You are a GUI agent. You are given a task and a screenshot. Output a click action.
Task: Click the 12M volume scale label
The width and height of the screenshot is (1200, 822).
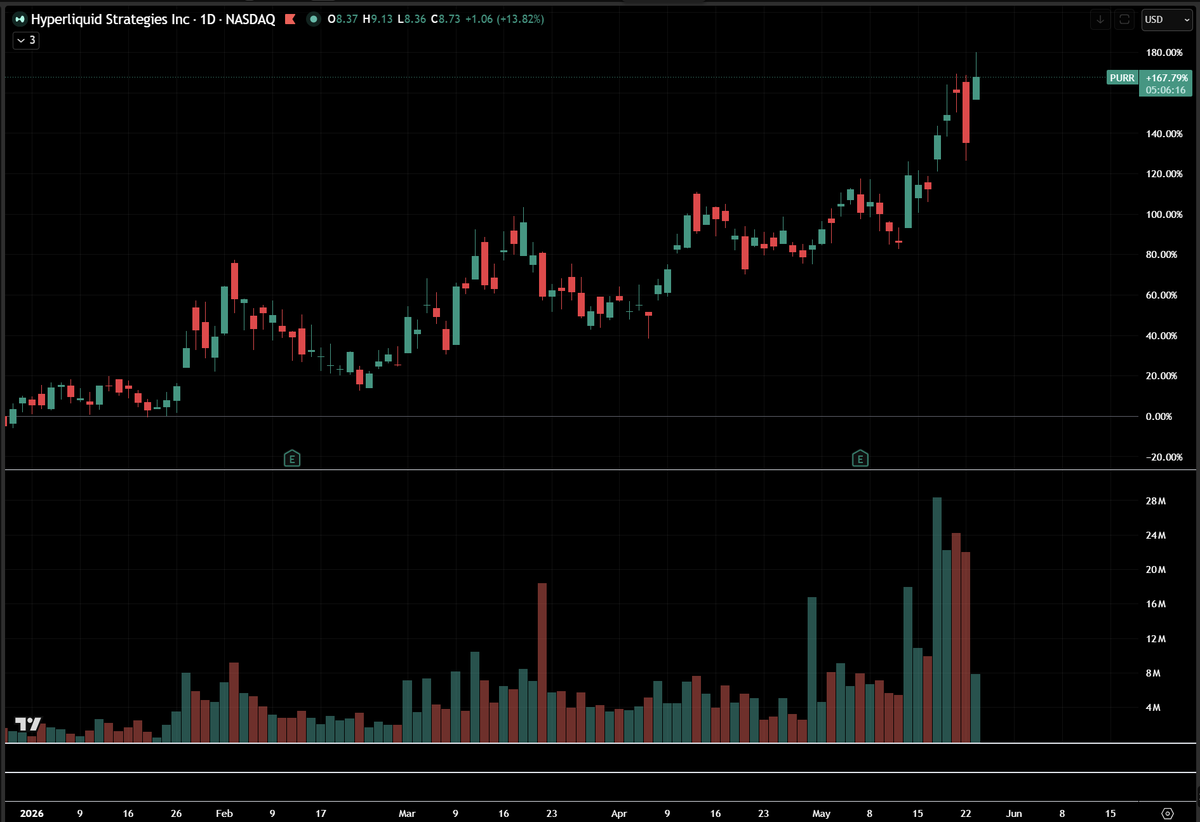click(x=1155, y=639)
